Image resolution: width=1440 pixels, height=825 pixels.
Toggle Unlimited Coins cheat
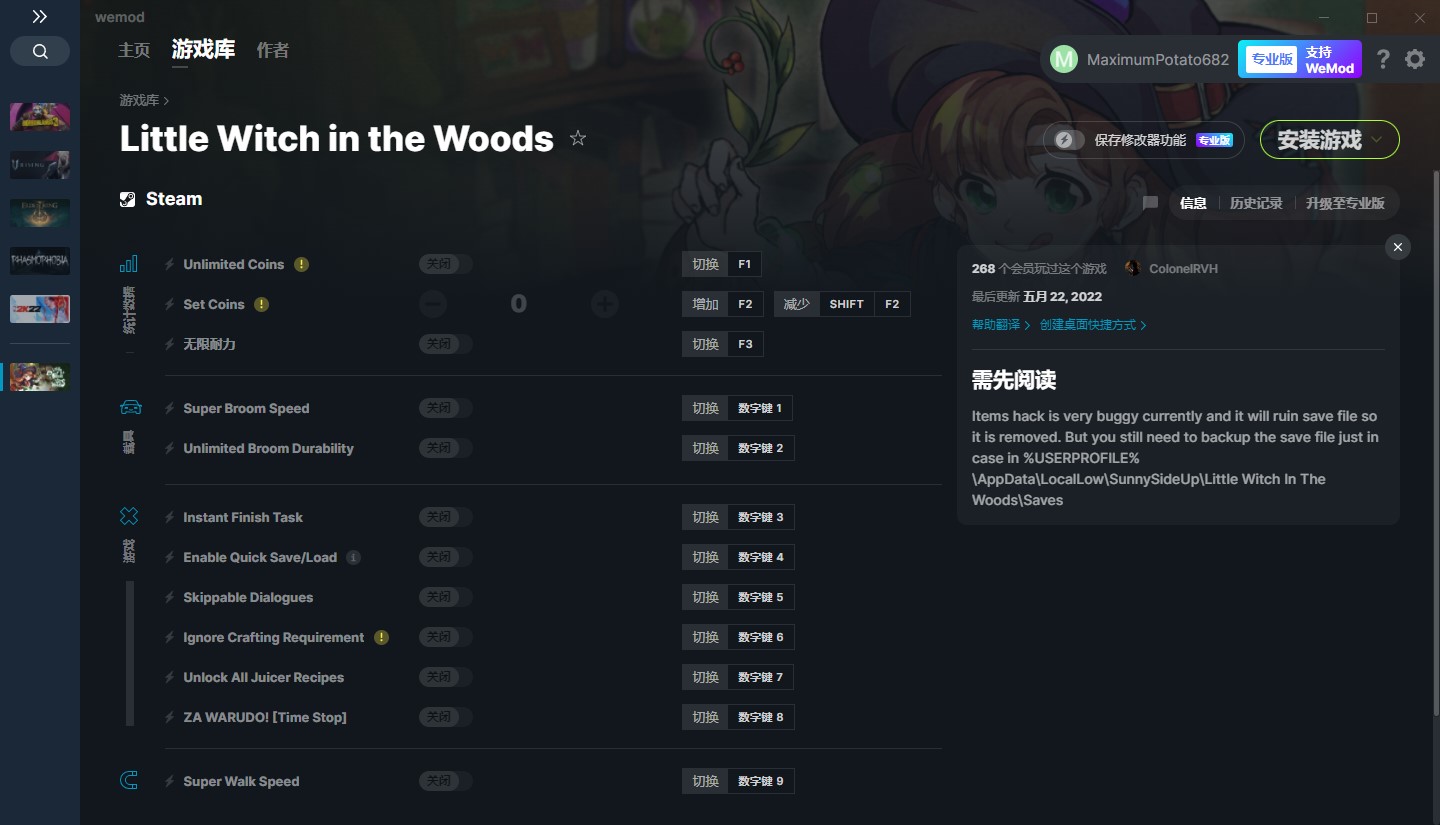tap(445, 264)
